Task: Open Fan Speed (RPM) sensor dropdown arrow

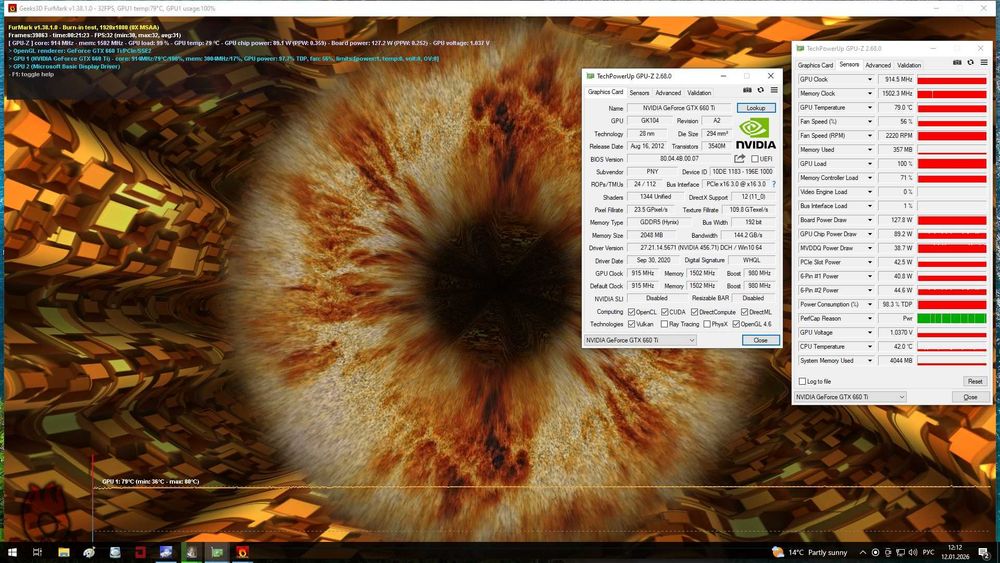Action: tap(869, 136)
